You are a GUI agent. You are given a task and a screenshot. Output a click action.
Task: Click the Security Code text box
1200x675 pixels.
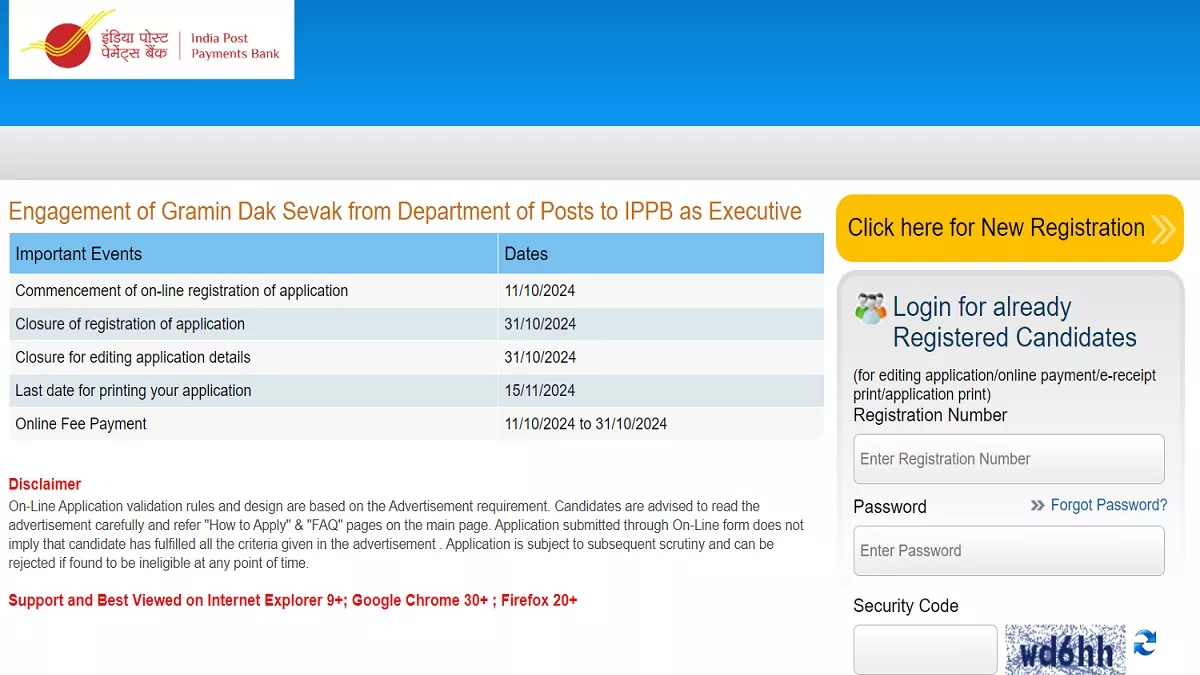click(x=925, y=650)
